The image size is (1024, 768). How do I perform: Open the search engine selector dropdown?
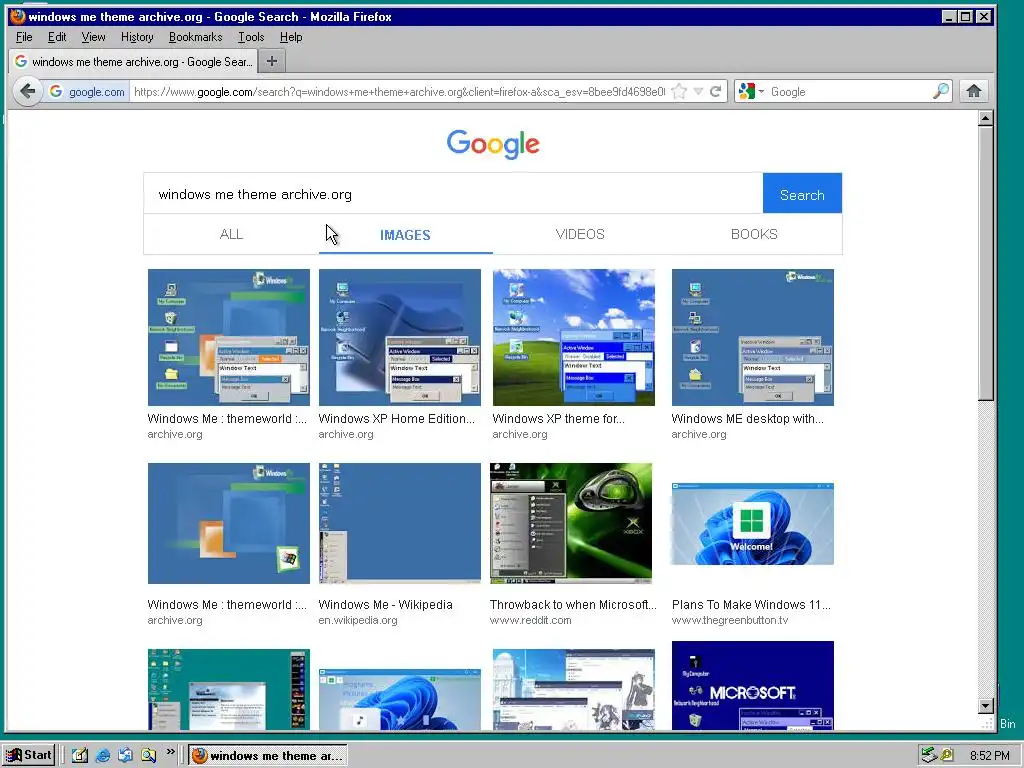[x=750, y=91]
